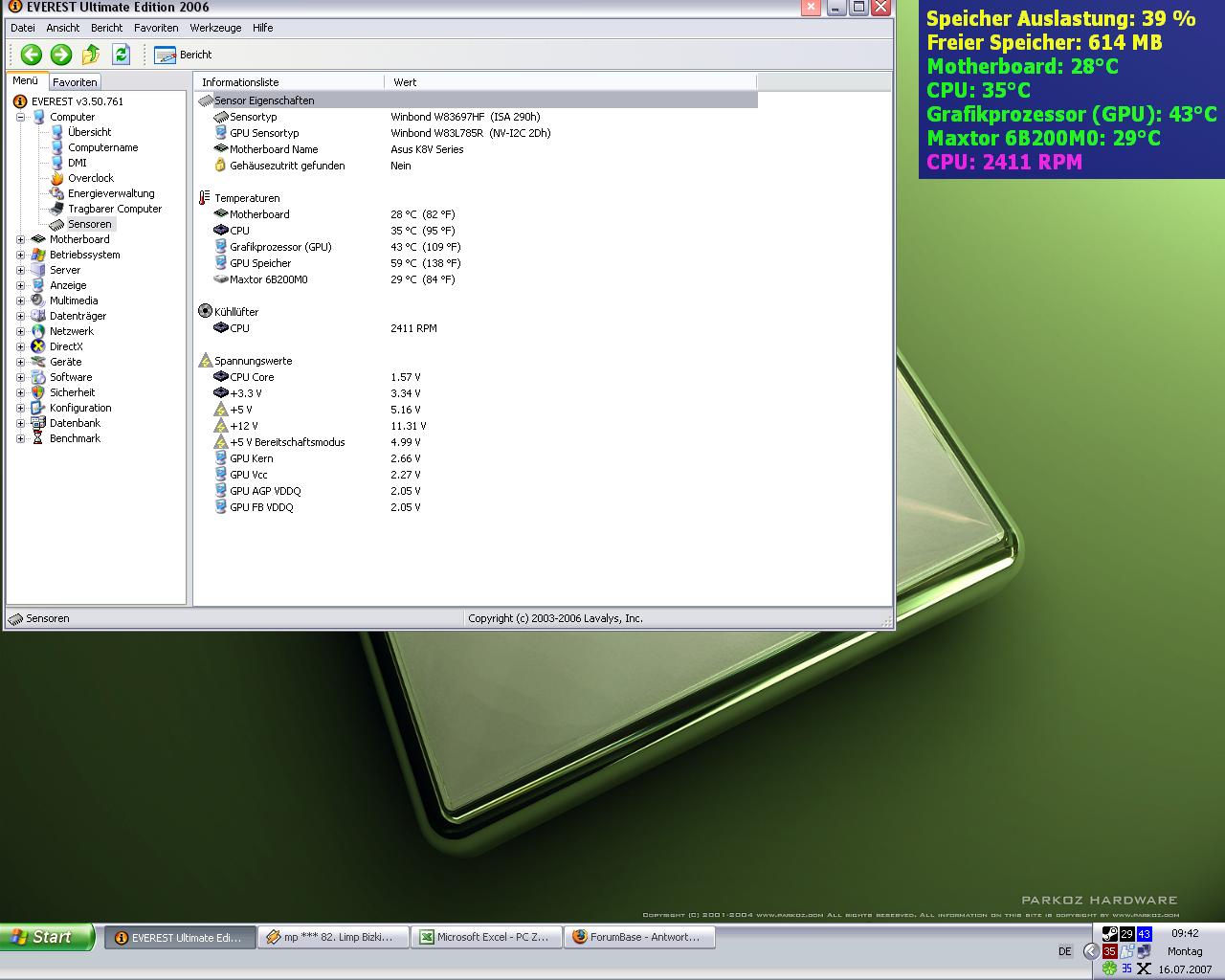Open the Hilfe menu
Image resolution: width=1225 pixels, height=980 pixels.
[263, 28]
